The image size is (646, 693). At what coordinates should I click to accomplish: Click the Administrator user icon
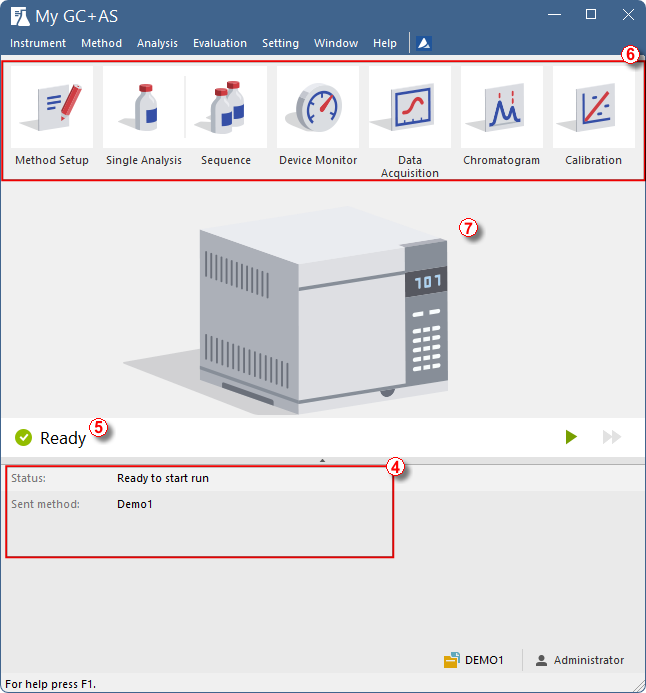[x=541, y=660]
